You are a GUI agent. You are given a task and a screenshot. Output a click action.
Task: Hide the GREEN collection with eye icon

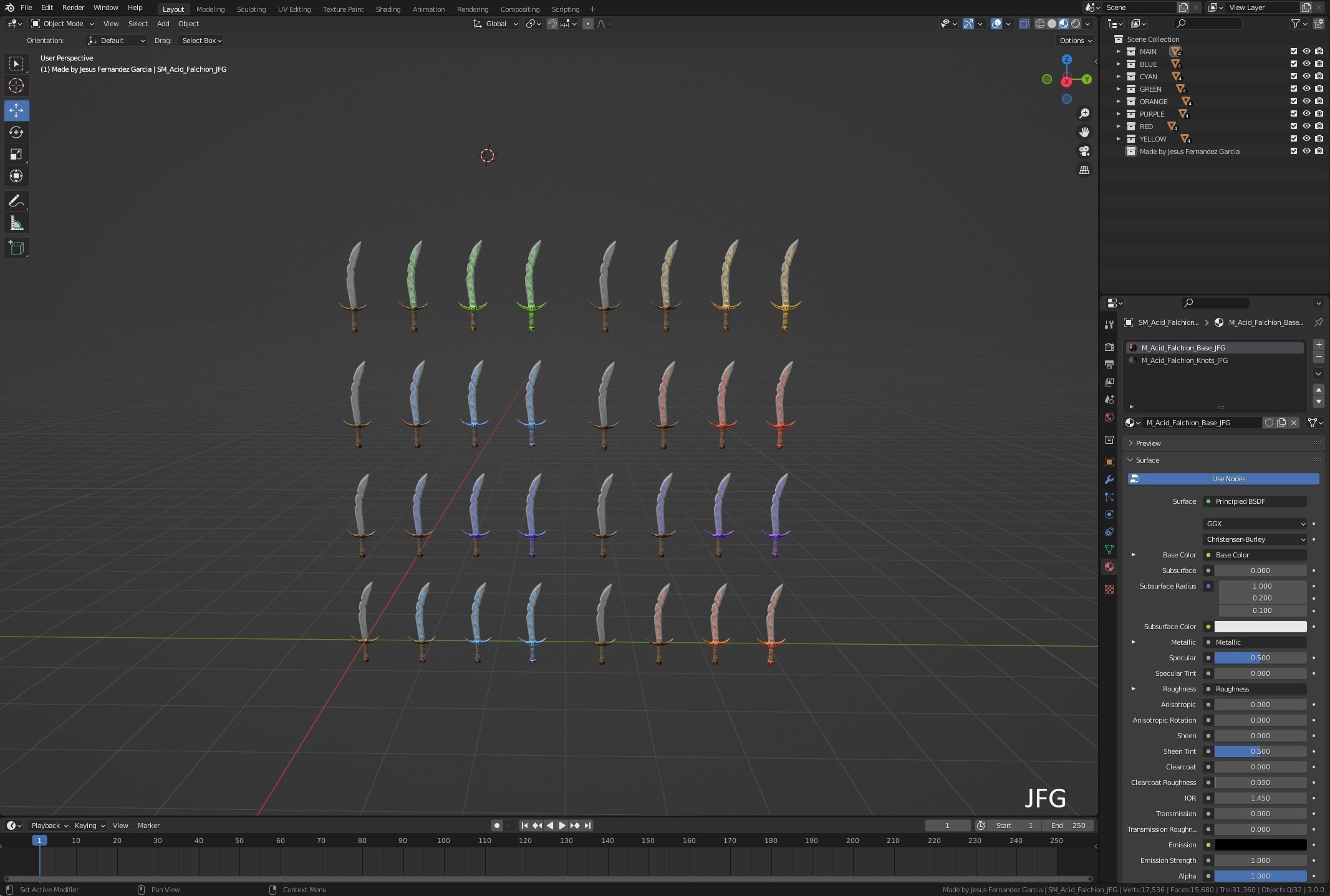1306,89
